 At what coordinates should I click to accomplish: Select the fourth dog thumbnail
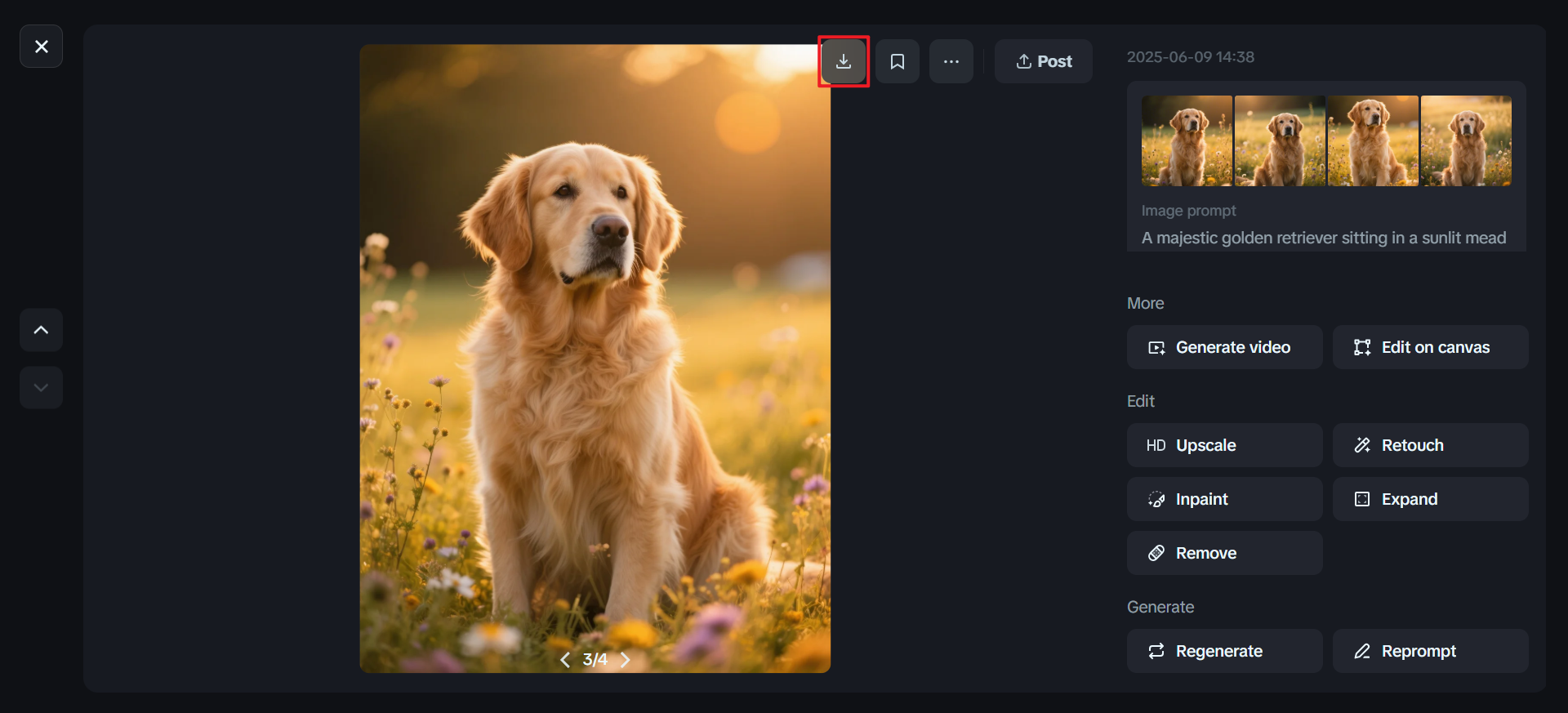pyautogui.click(x=1466, y=140)
